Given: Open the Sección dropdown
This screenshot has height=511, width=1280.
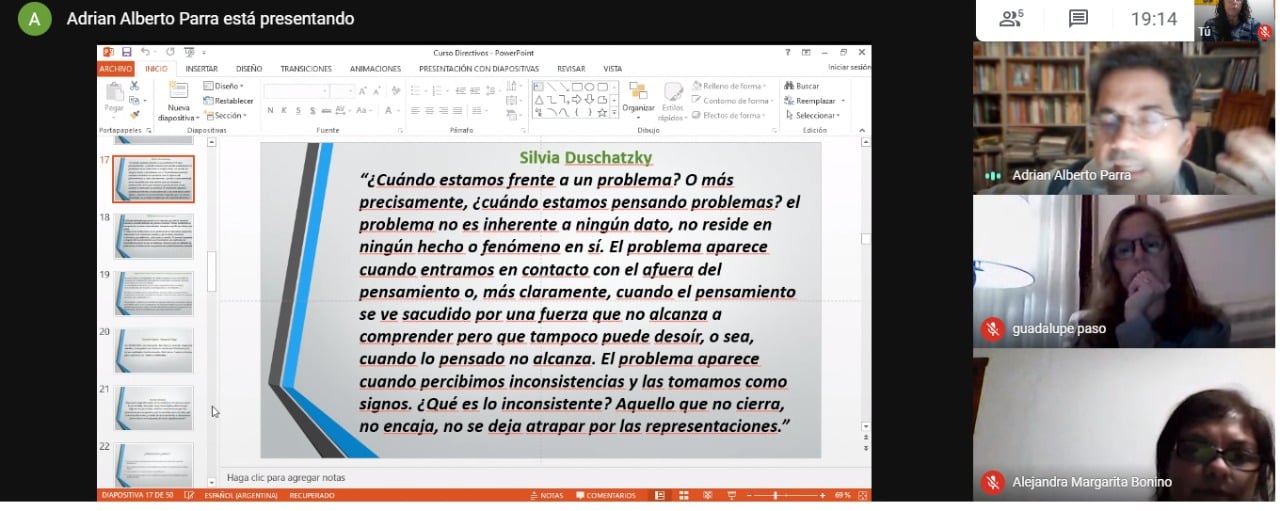Looking at the screenshot, I should click(x=225, y=116).
